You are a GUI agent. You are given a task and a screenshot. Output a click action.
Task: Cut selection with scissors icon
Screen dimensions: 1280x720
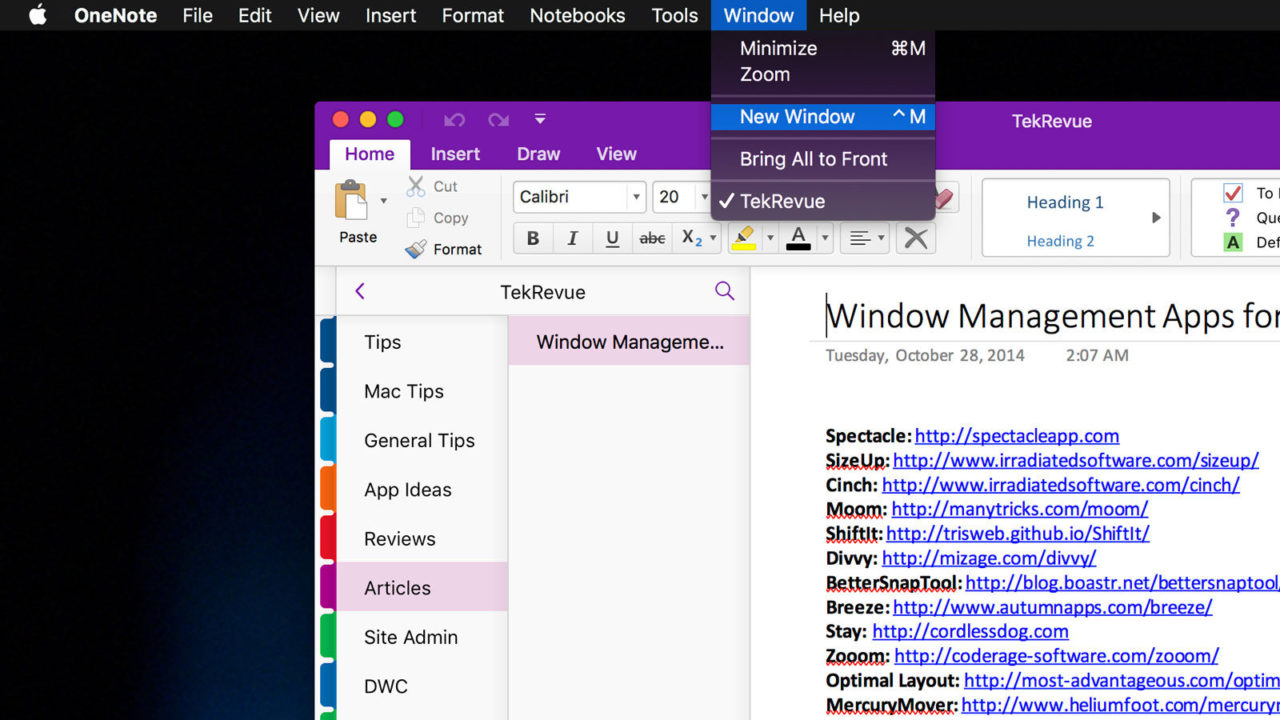[x=416, y=186]
